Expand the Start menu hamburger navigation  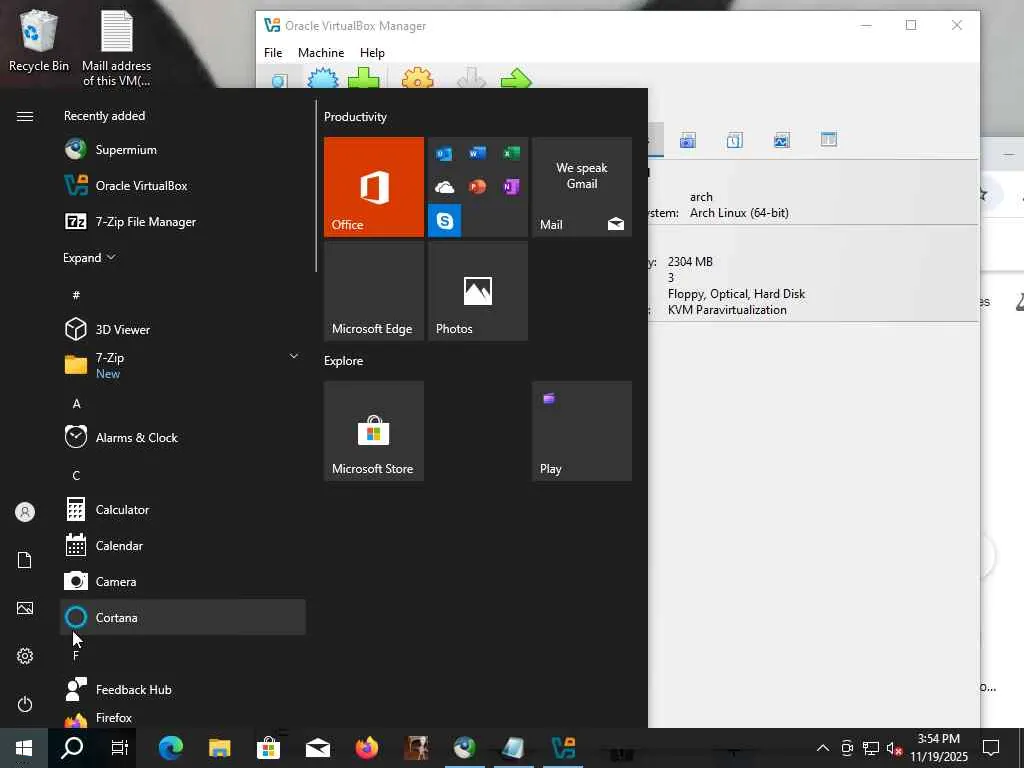(x=25, y=116)
